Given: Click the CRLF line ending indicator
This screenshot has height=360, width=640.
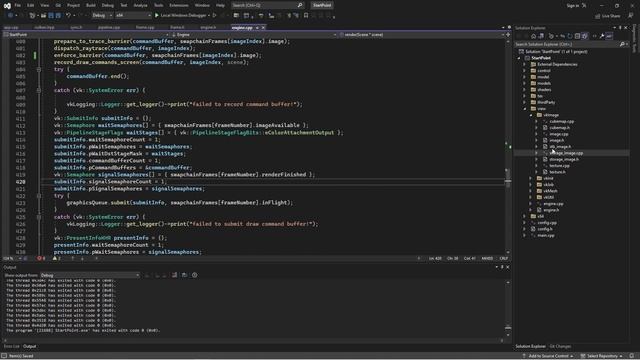Looking at the screenshot, I should pyautogui.click(x=504, y=258).
